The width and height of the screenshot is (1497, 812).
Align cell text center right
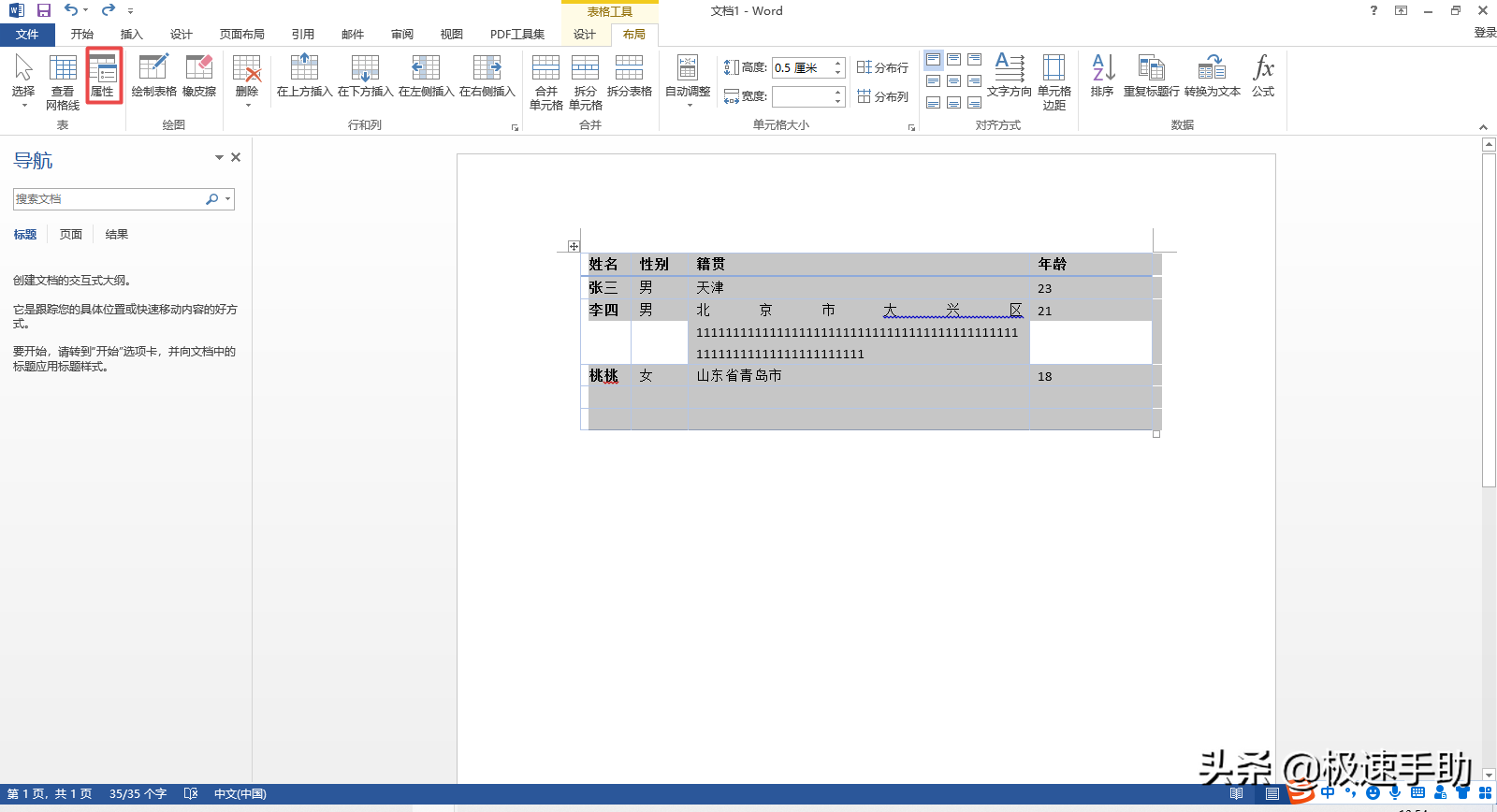975,81
